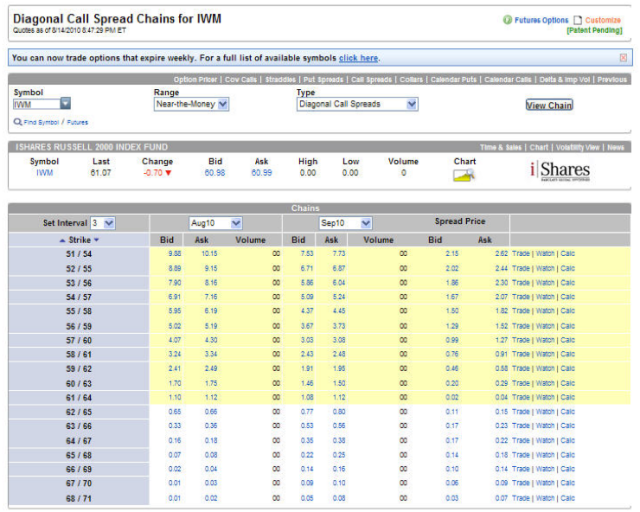The height and width of the screenshot is (512, 640).
Task: Click Sep10 bid 0.53 in 63 / 66 row
Action: [x=307, y=425]
